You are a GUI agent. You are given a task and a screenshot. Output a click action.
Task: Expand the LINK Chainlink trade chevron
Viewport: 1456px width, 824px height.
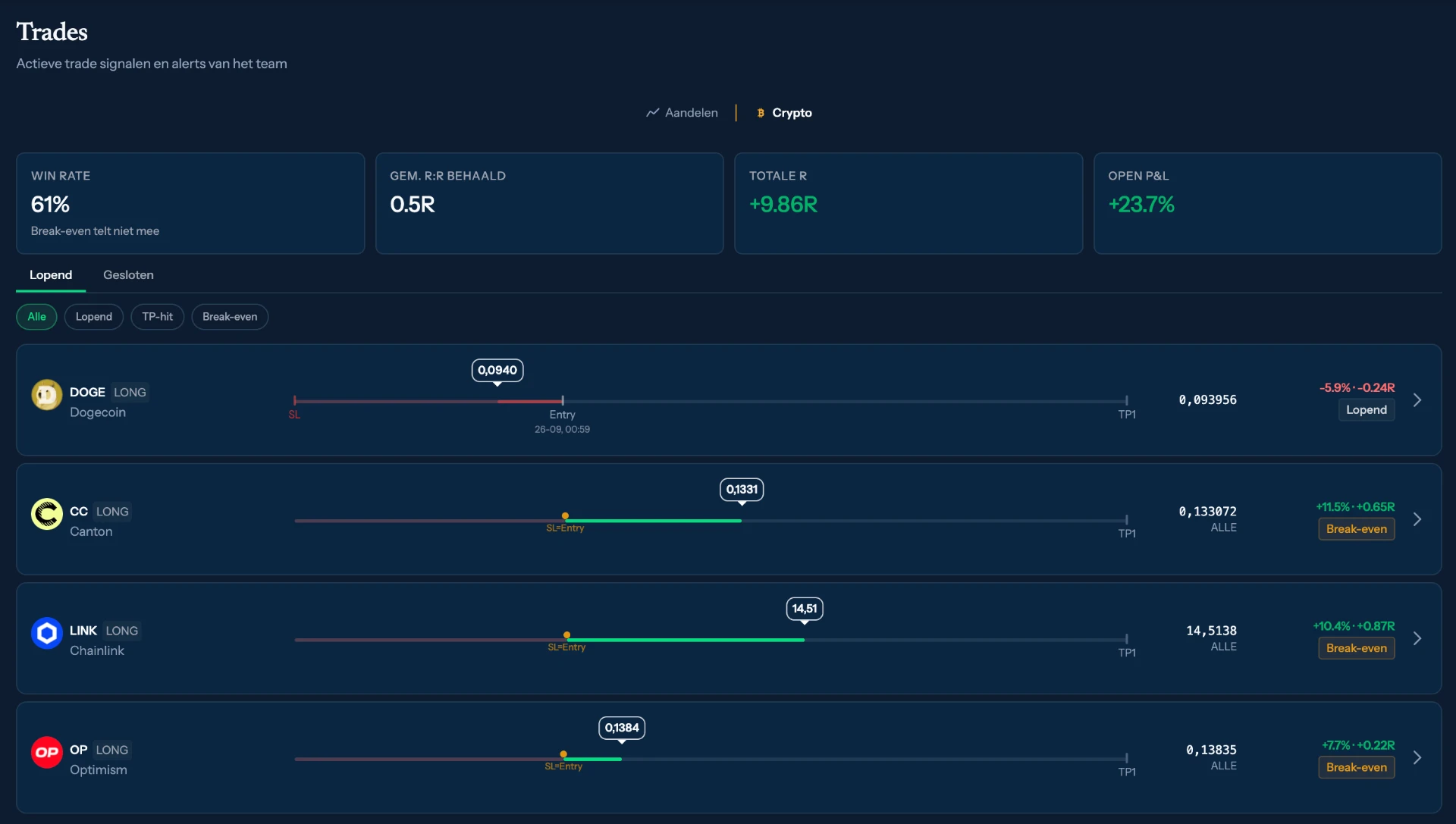[x=1417, y=638]
